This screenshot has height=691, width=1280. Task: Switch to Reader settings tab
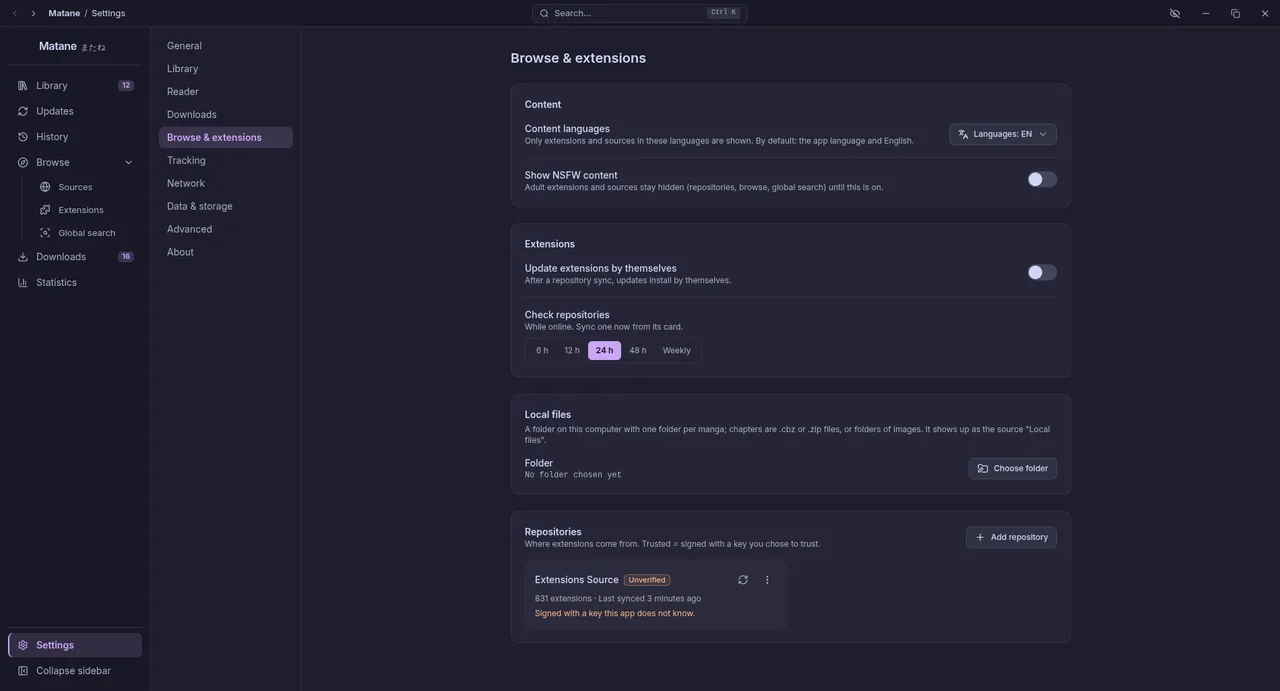(226, 92)
